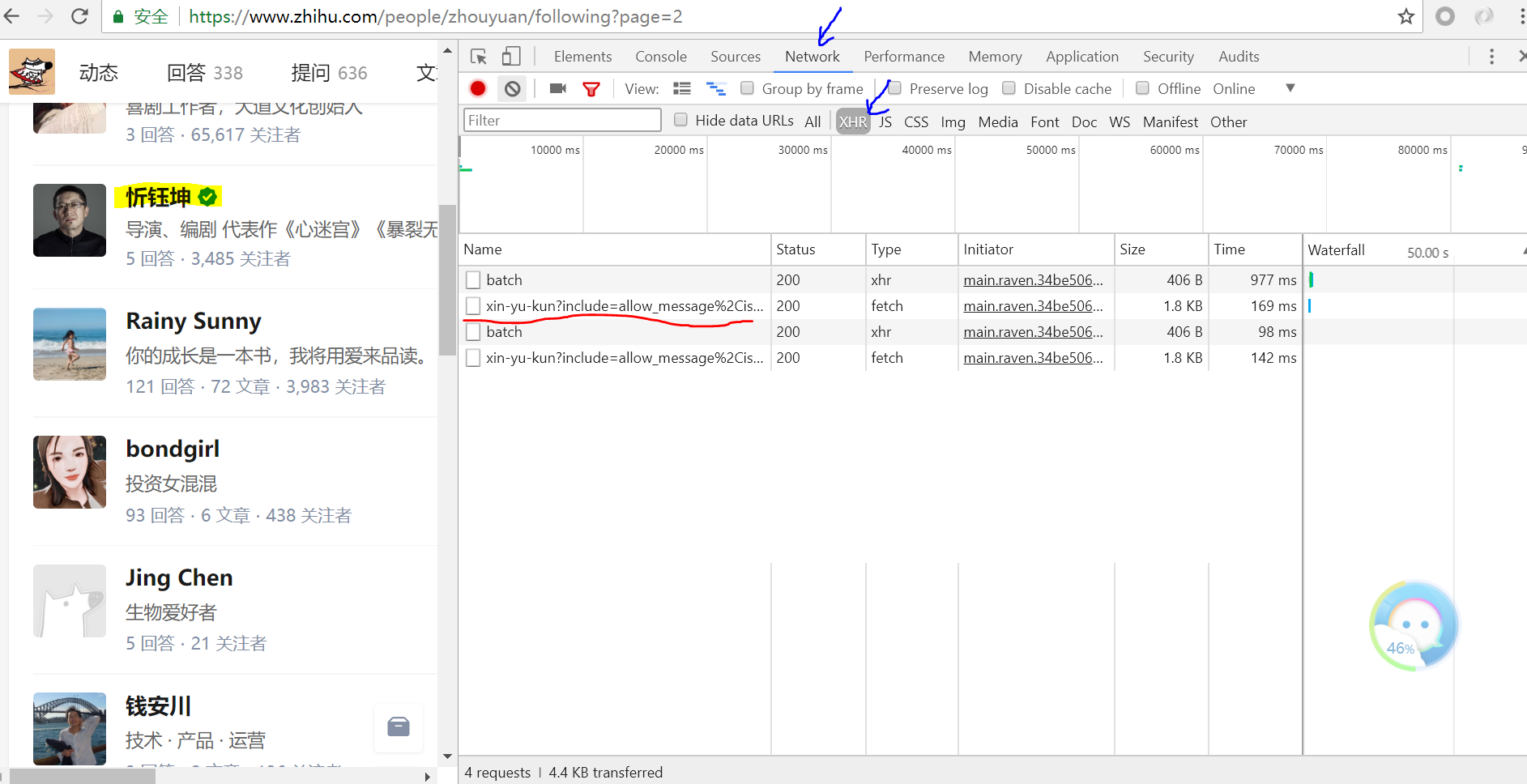Open Rainy Sunny profile name link
This screenshot has width=1527, height=784.
(194, 322)
